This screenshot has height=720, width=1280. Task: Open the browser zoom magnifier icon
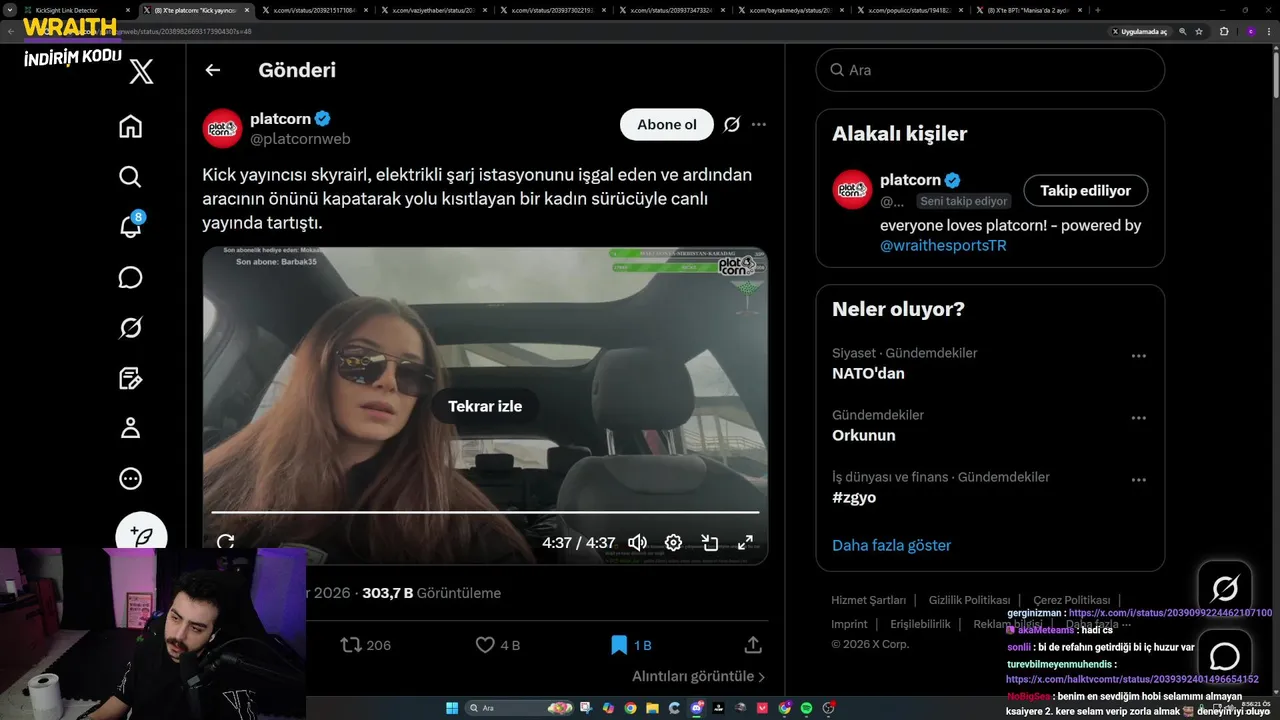pyautogui.click(x=1182, y=31)
